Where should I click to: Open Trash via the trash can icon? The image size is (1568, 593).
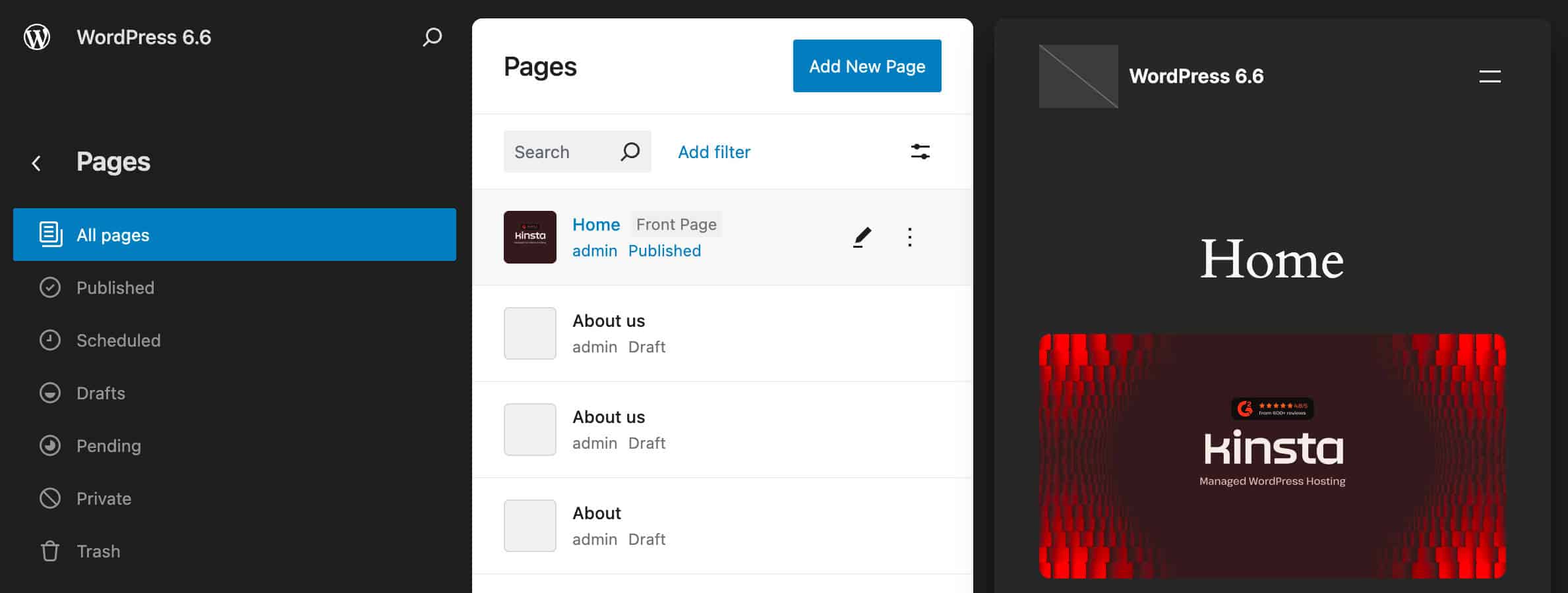point(50,551)
